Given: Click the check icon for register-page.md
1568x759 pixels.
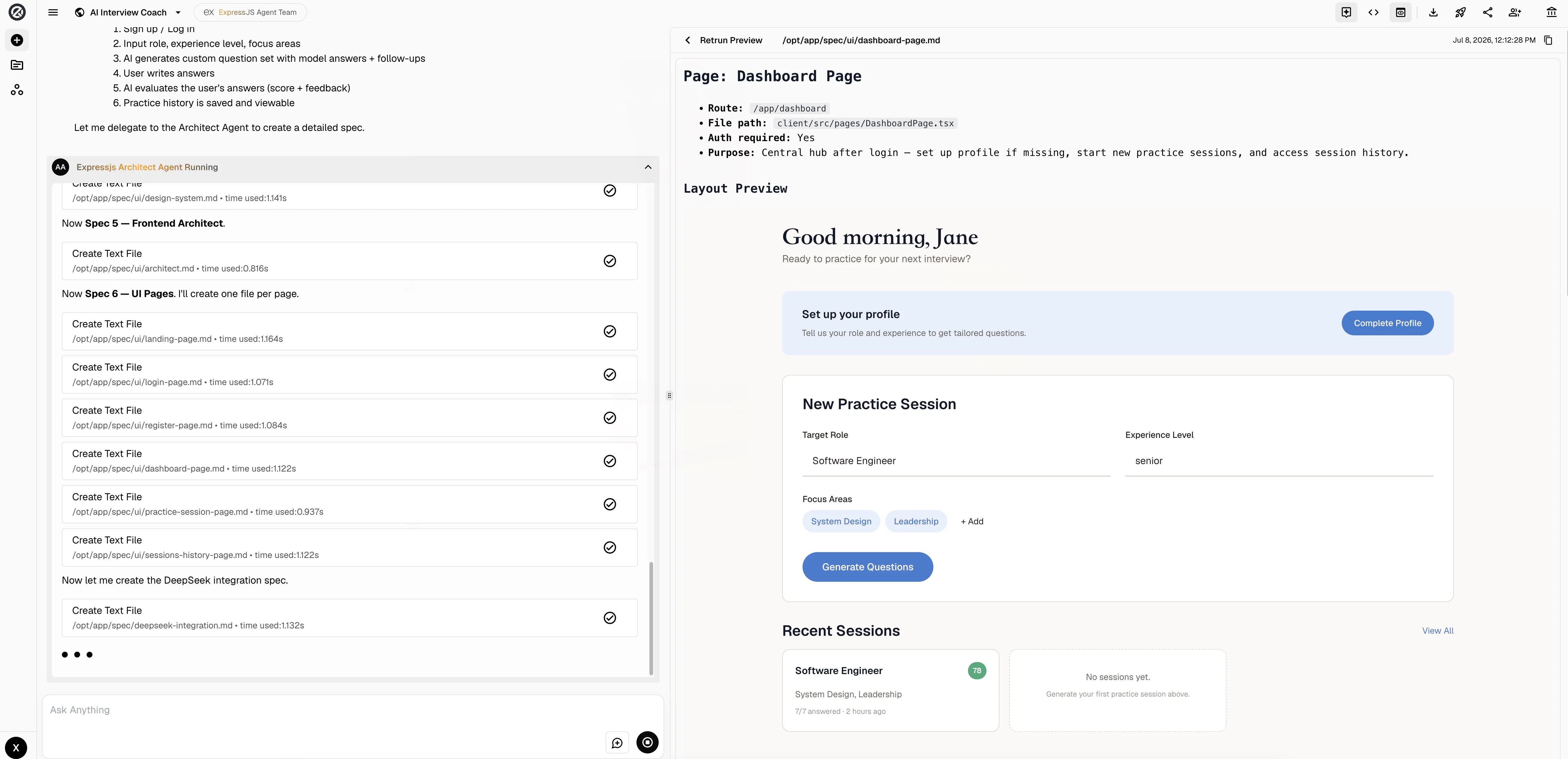Looking at the screenshot, I should (609, 418).
